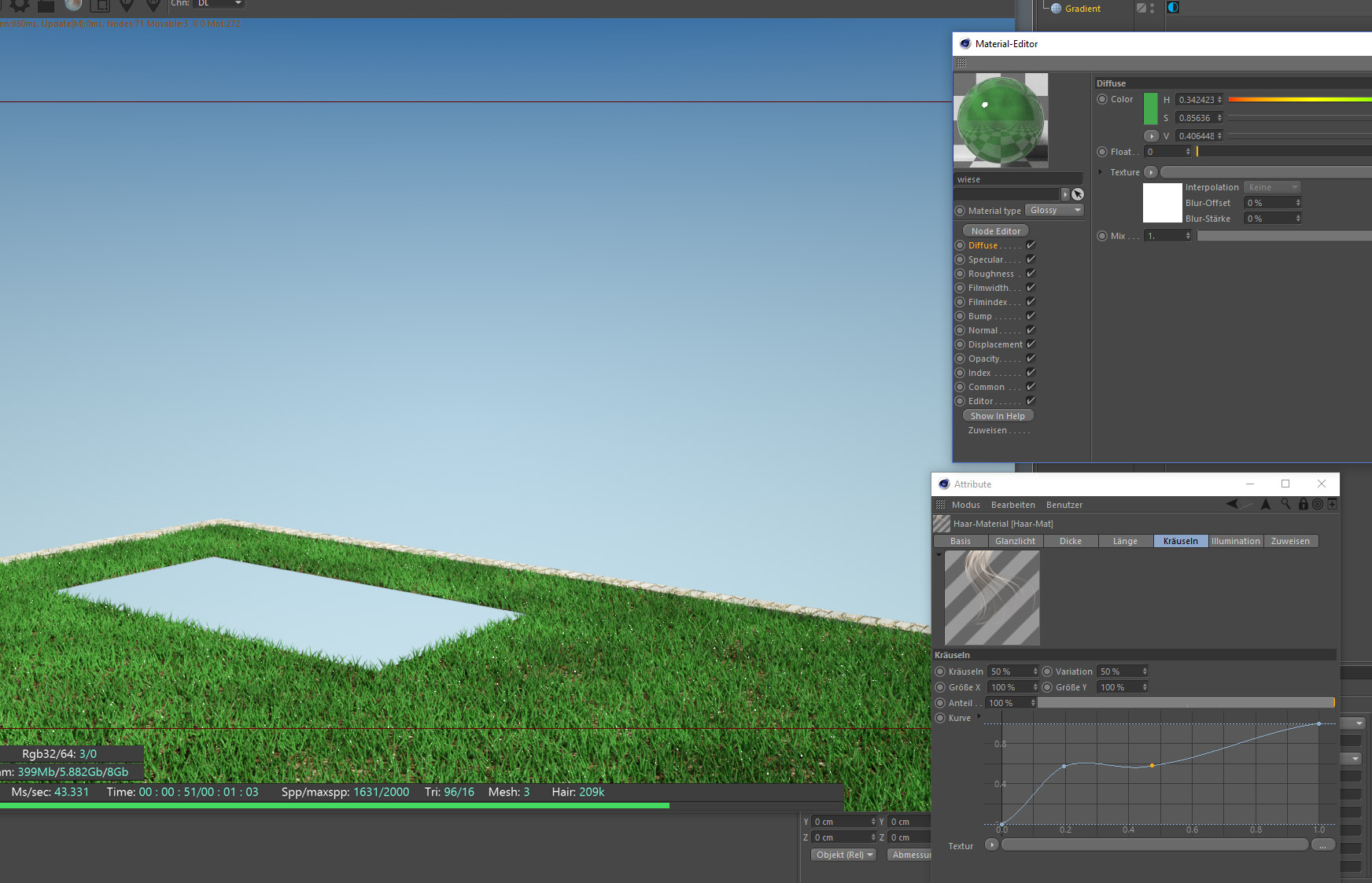1372x883 pixels.
Task: Click the Abmessung button
Action: [909, 855]
